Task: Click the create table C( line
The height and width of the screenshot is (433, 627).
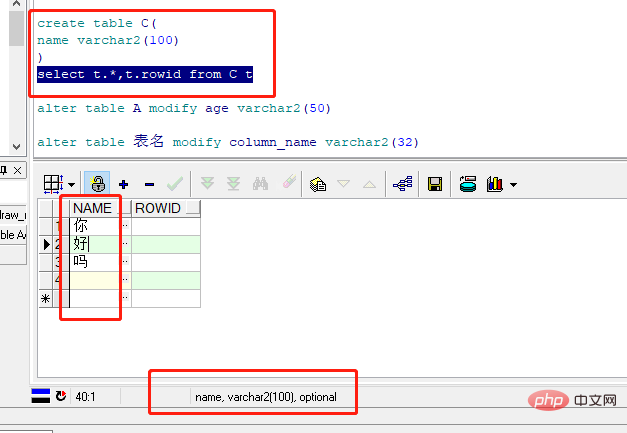Action: (97, 23)
